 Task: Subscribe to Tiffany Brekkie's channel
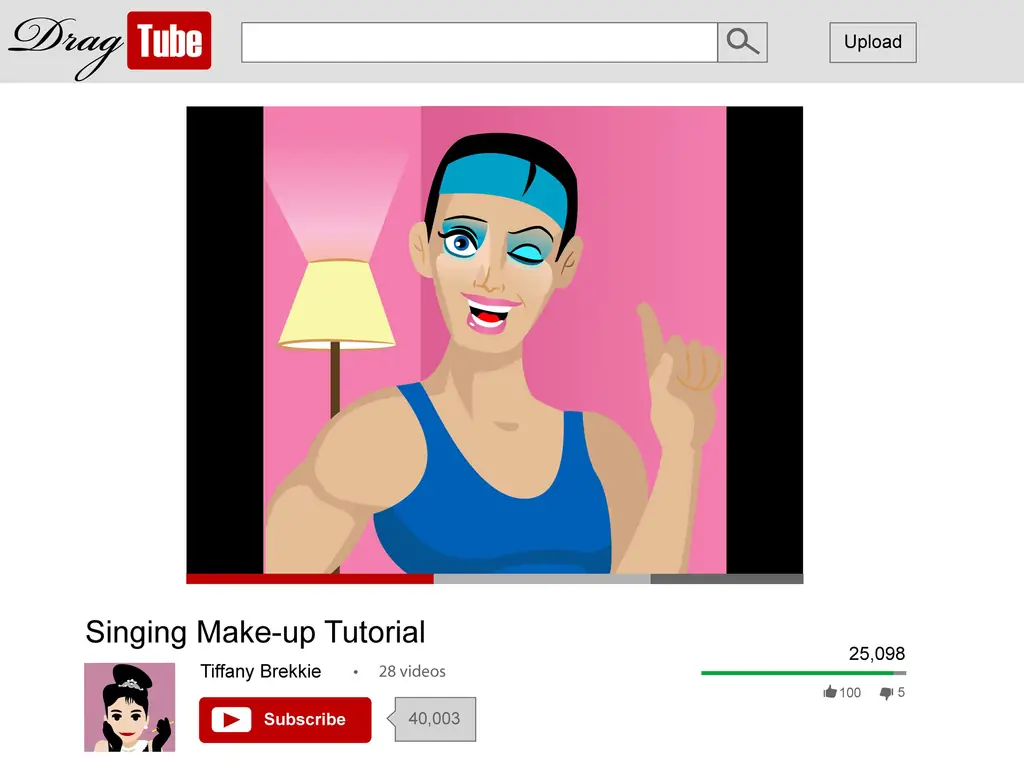tap(285, 720)
